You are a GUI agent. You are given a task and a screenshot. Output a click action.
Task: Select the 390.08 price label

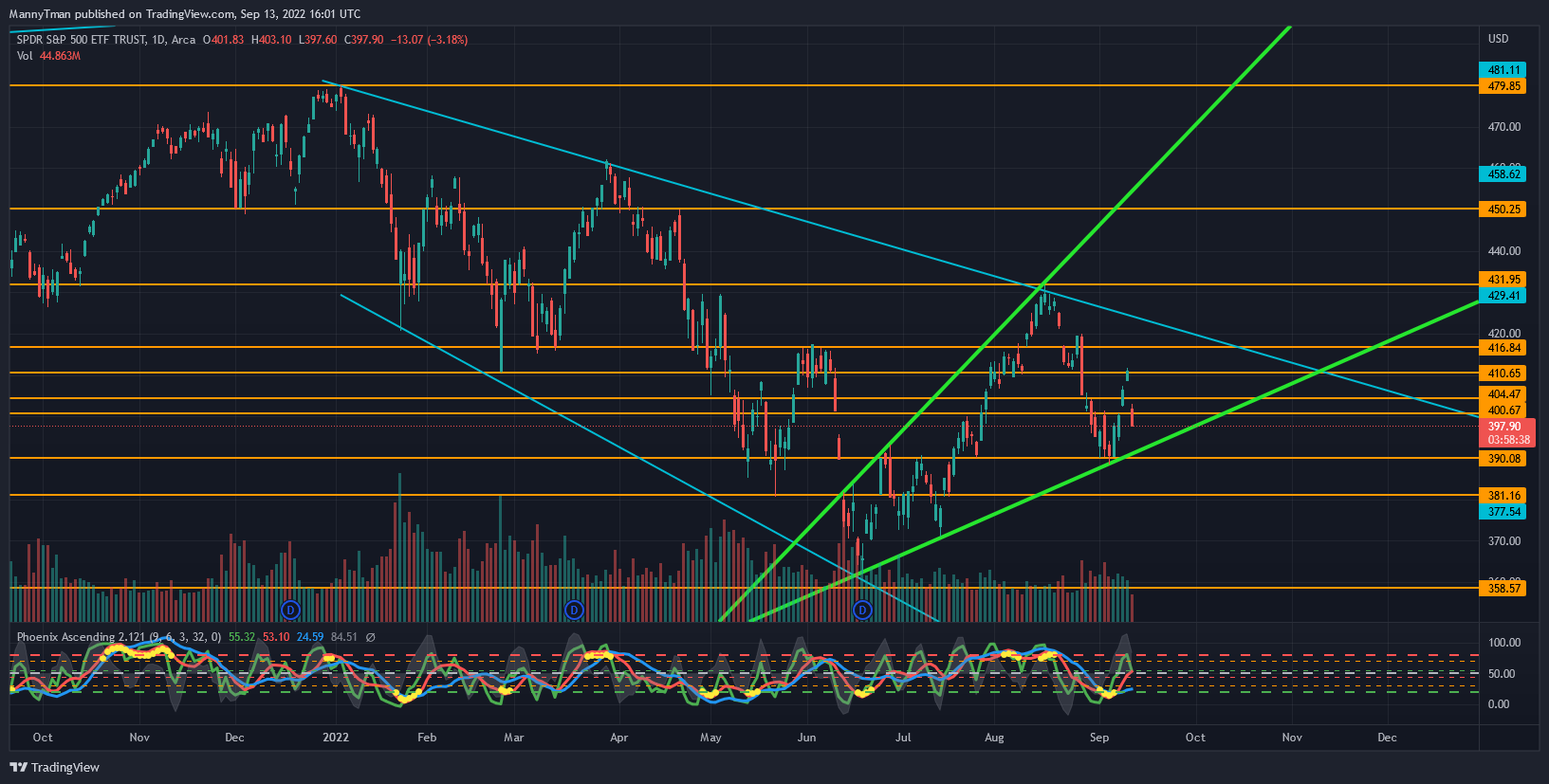[x=1503, y=459]
